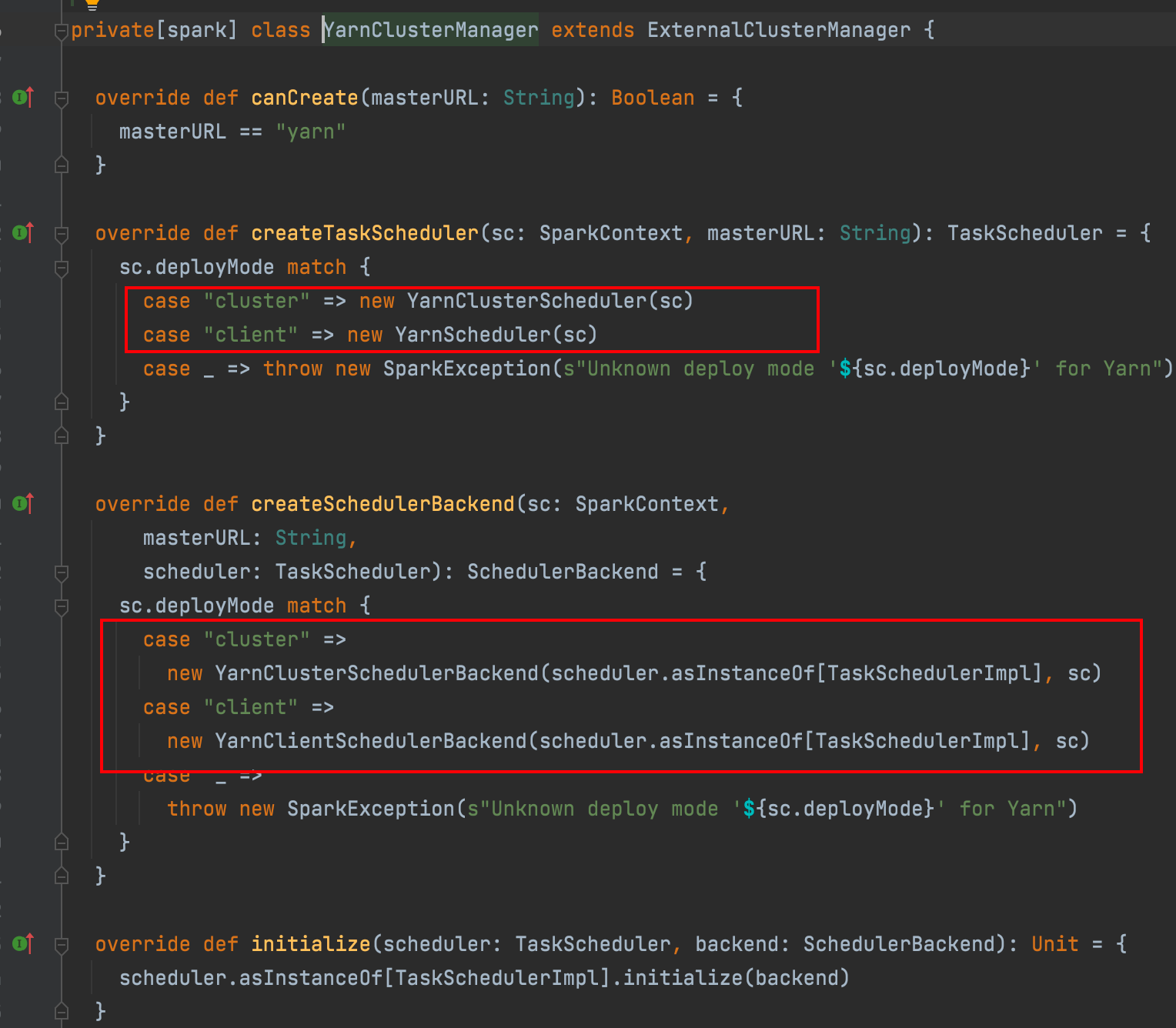Click YarnClusterSchedulerBackend constructor call

coord(376,673)
